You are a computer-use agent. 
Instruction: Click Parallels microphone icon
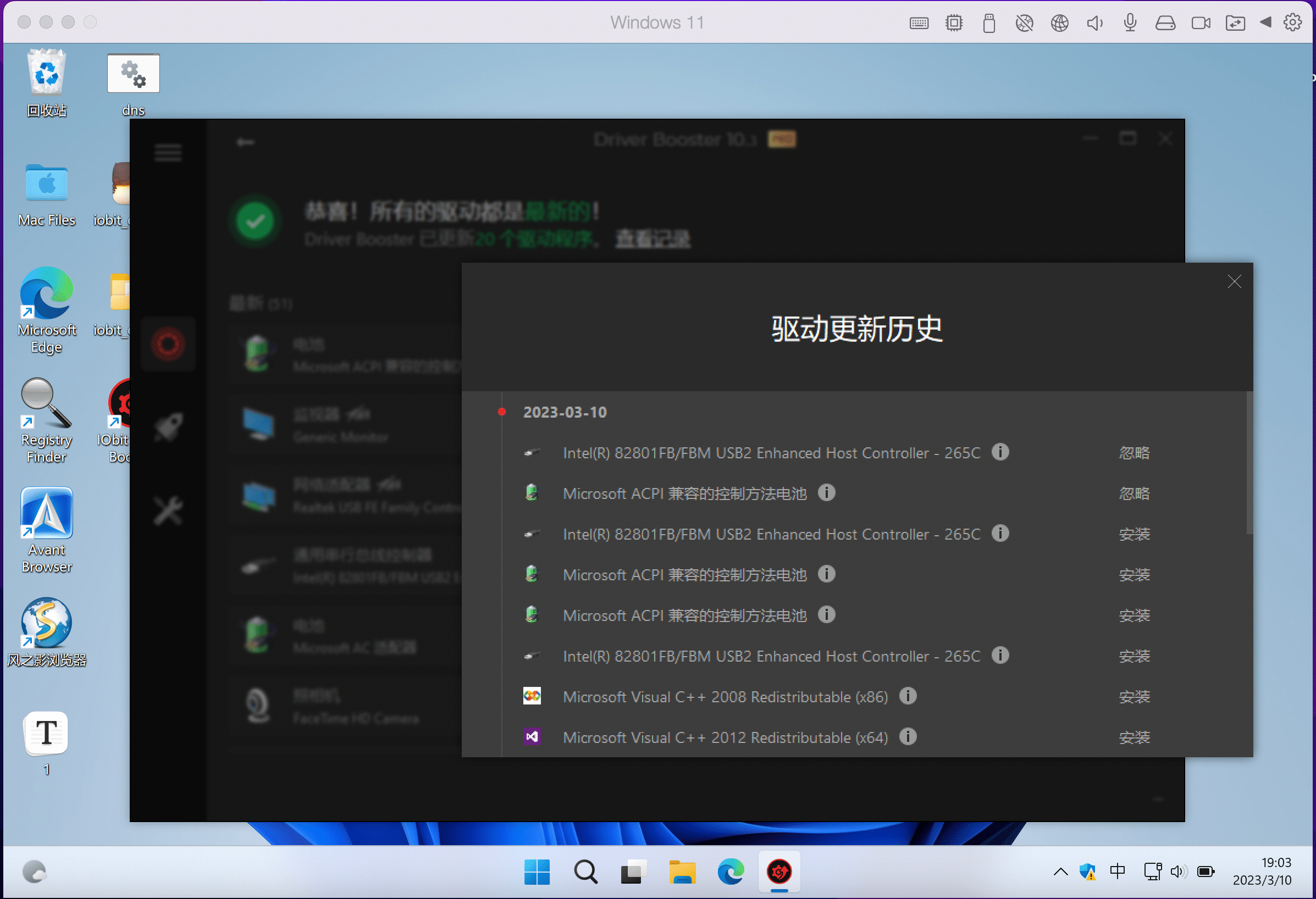1130,23
